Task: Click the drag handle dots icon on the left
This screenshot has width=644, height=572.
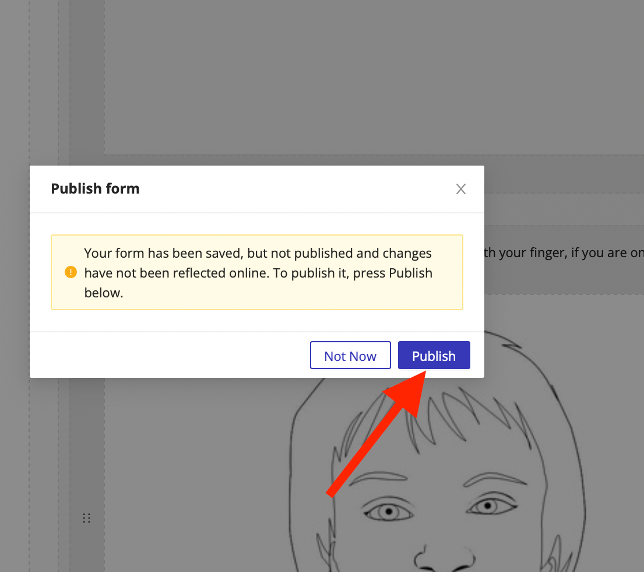Action: tap(87, 518)
